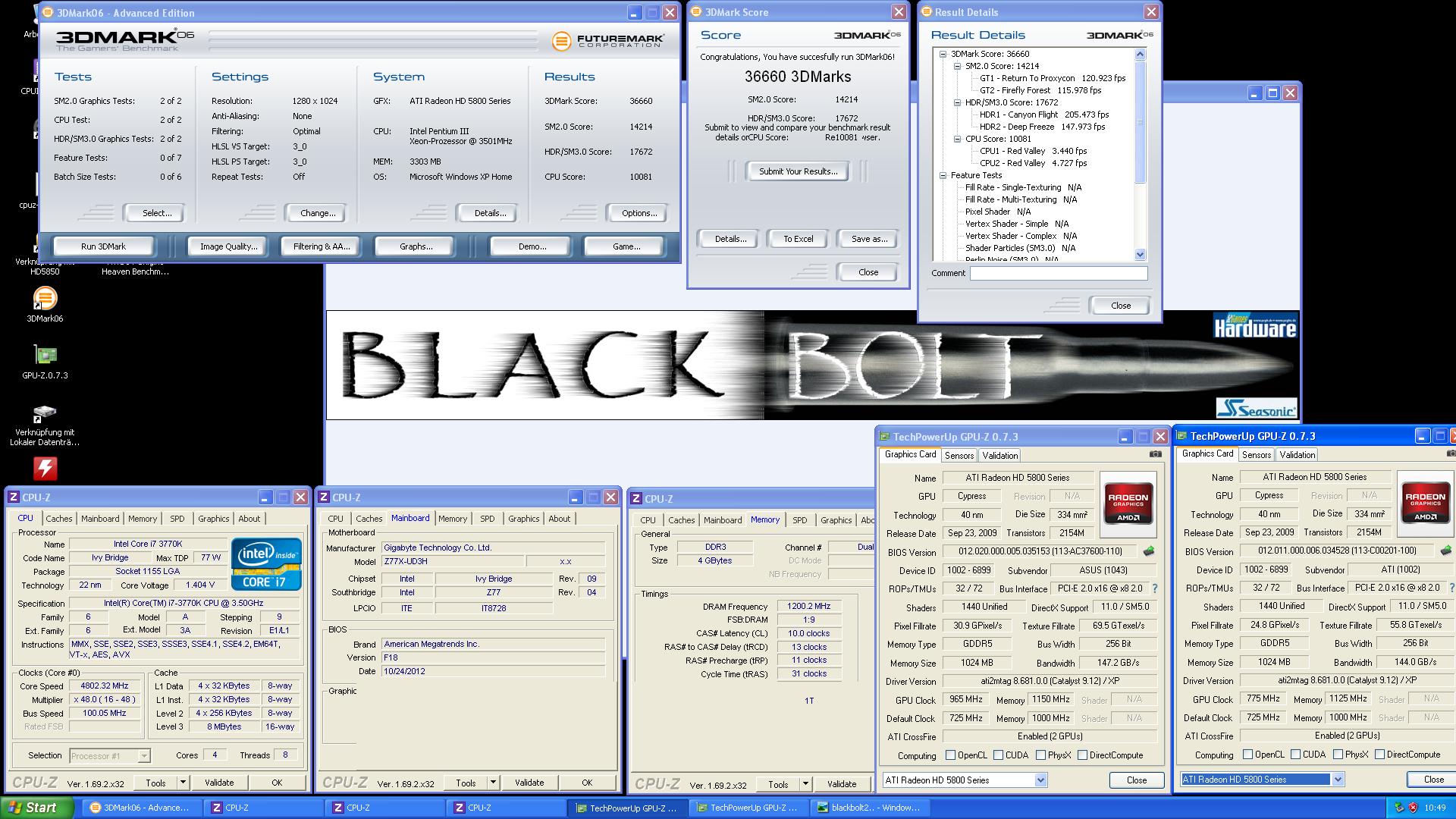Viewport: 1456px width, 819px height.
Task: Switch to blackbolt2 Windows taskbar item
Action: (870, 808)
